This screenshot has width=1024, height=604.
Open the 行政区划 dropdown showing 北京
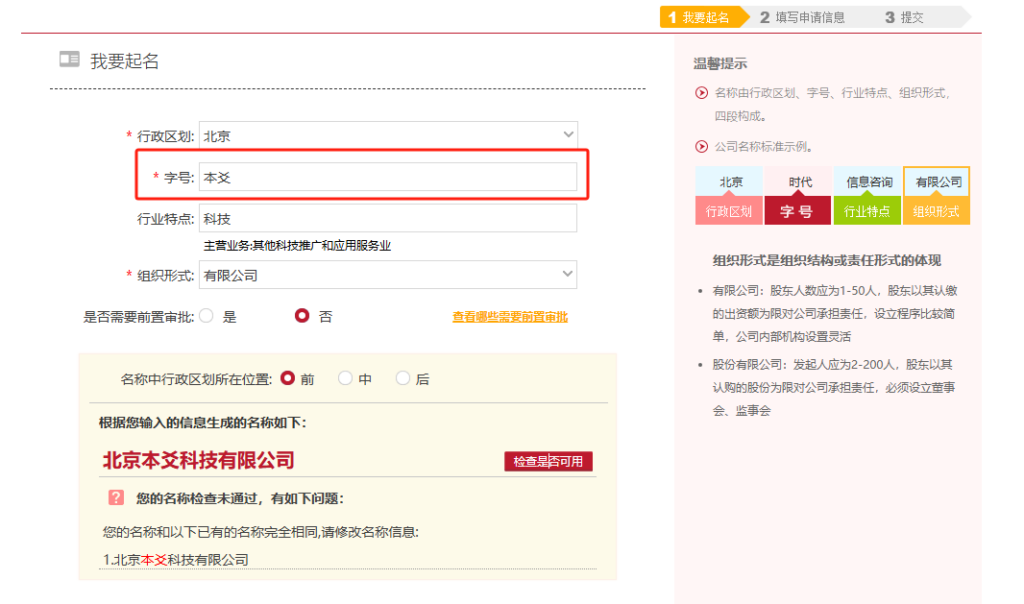[x=388, y=135]
